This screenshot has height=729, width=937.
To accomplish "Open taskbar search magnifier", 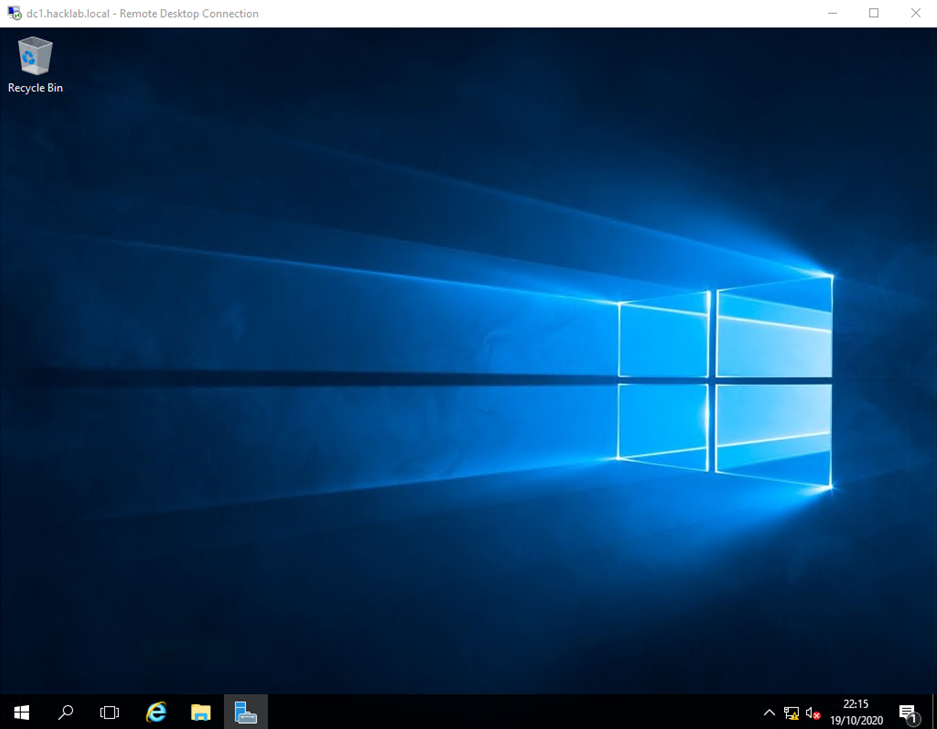I will [66, 712].
